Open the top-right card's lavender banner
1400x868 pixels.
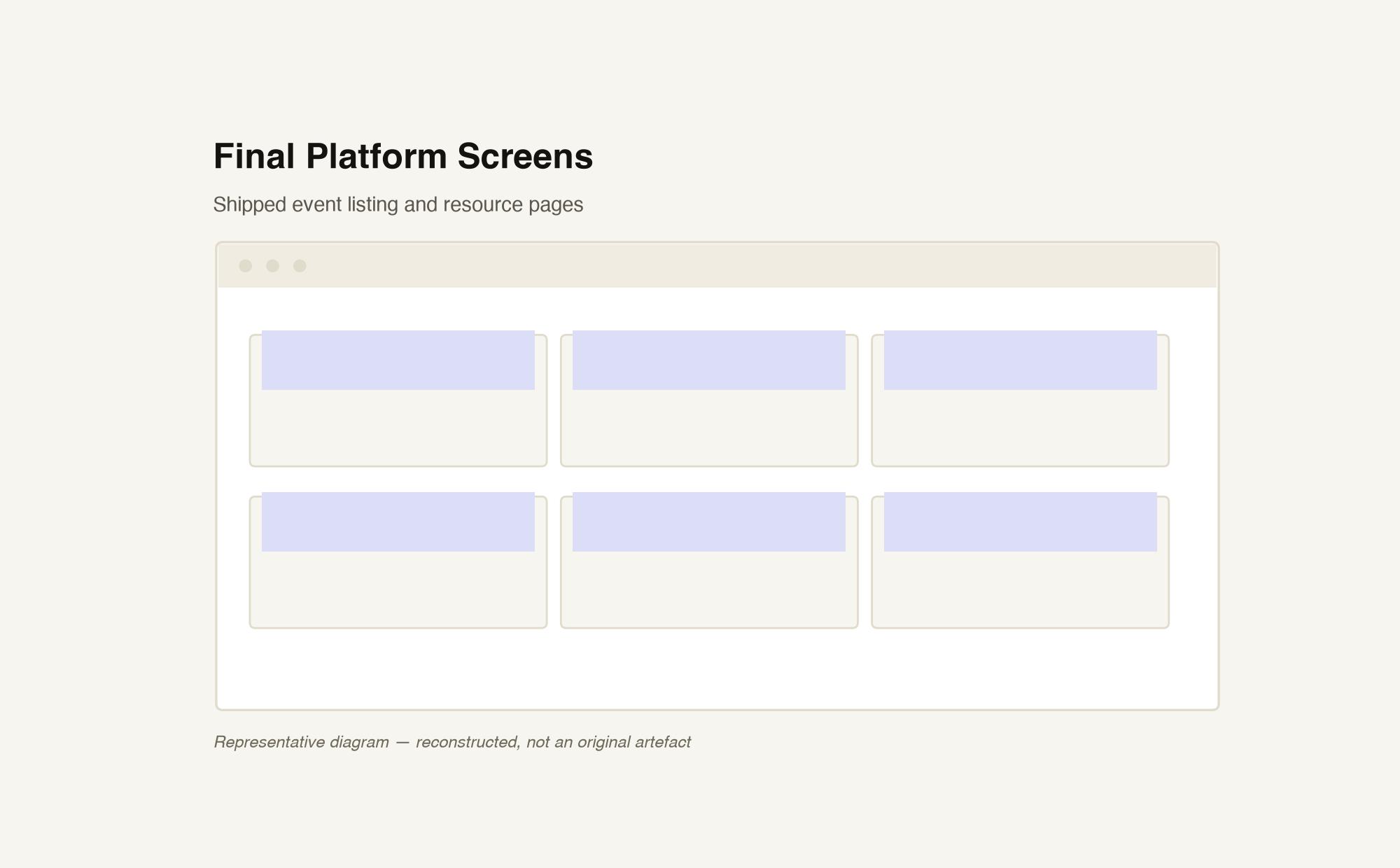pyautogui.click(x=1021, y=360)
